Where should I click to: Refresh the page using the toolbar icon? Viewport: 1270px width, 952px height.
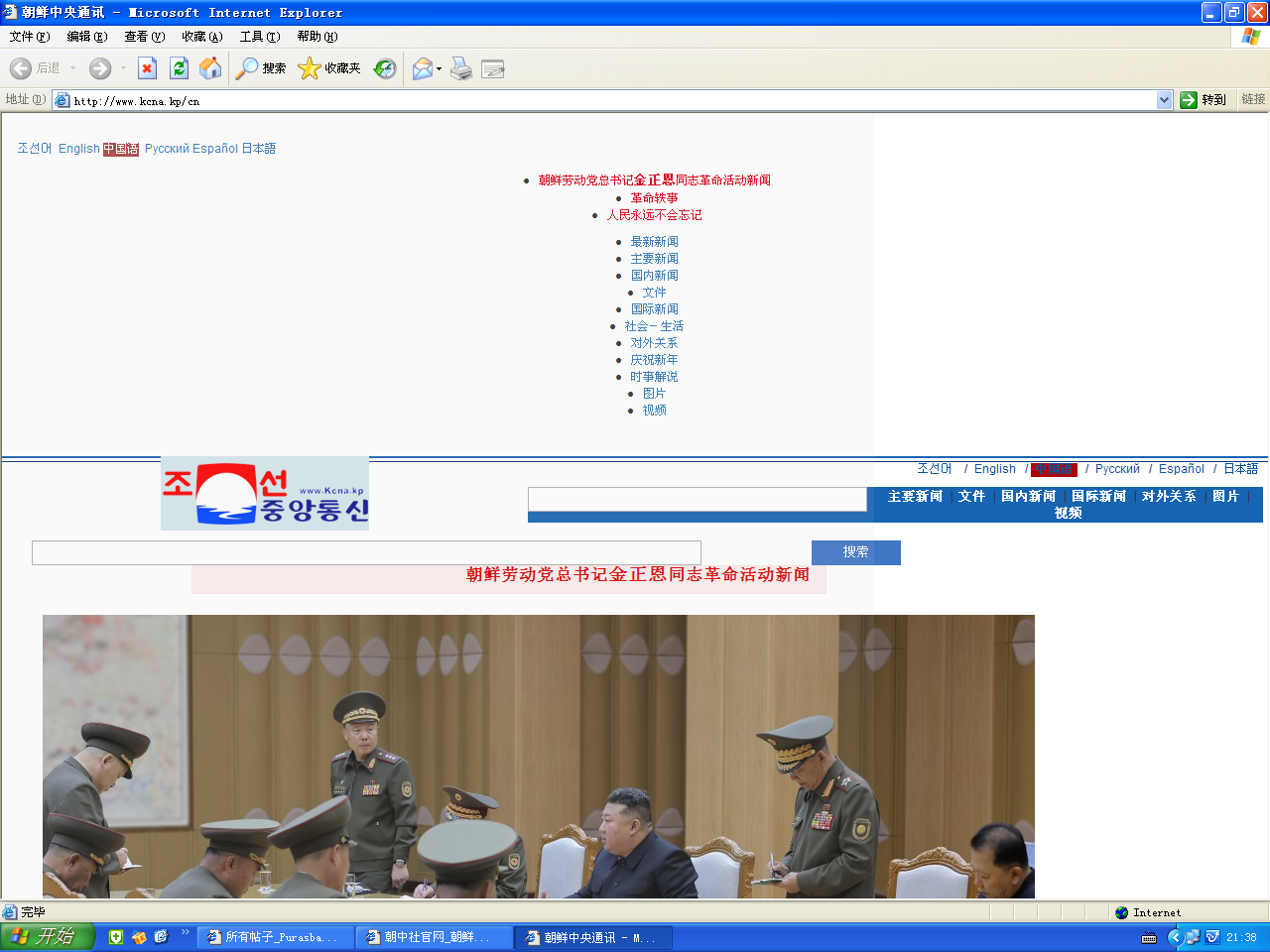coord(179,68)
